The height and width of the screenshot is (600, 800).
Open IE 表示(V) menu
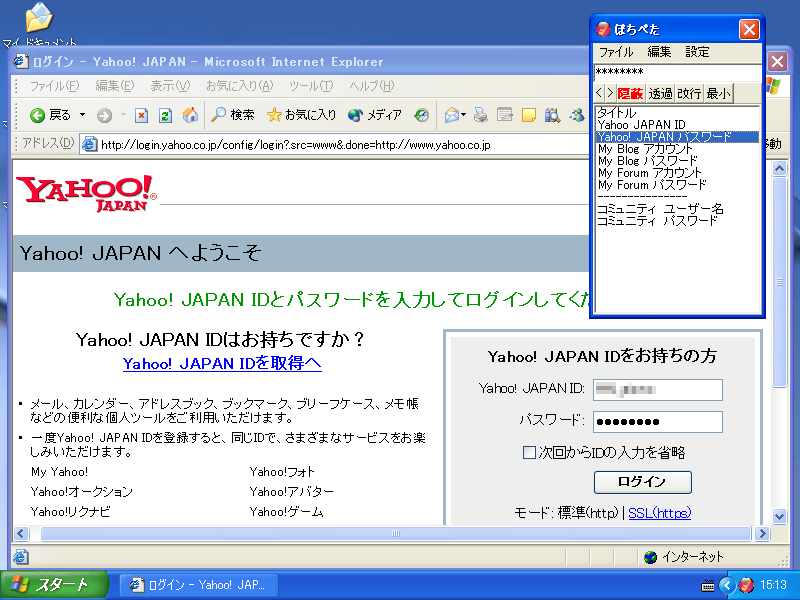point(169,86)
